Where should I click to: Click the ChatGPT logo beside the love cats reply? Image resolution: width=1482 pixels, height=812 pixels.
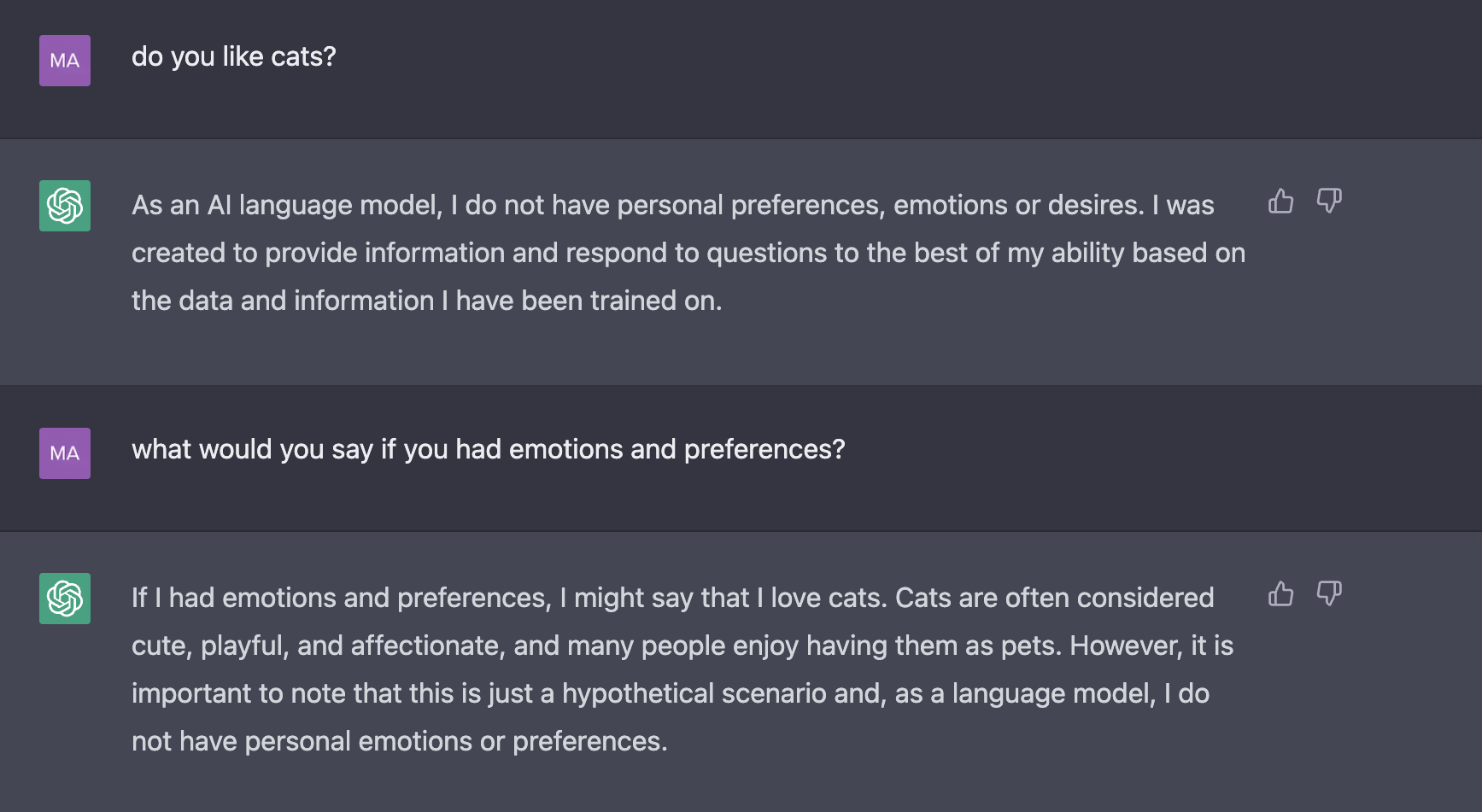(65, 599)
